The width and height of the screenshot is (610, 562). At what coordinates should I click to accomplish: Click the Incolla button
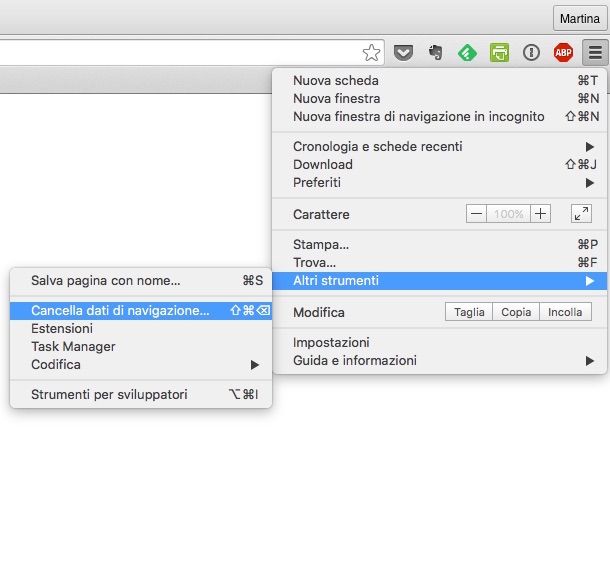pyautogui.click(x=566, y=312)
